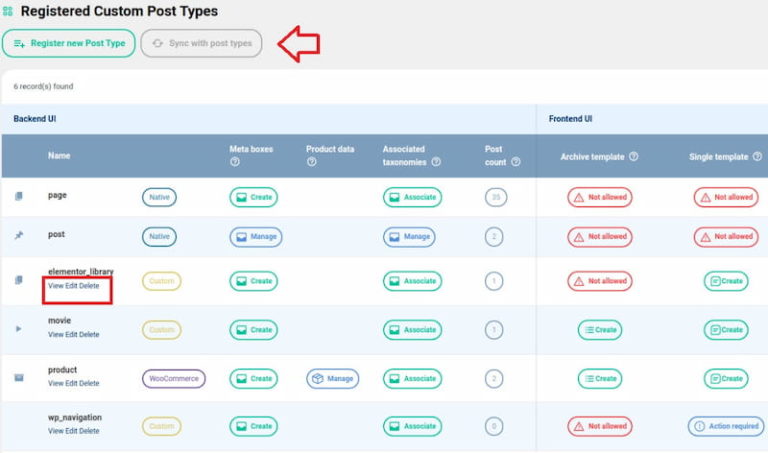Click the elementor_library row document icon

tap(19, 280)
